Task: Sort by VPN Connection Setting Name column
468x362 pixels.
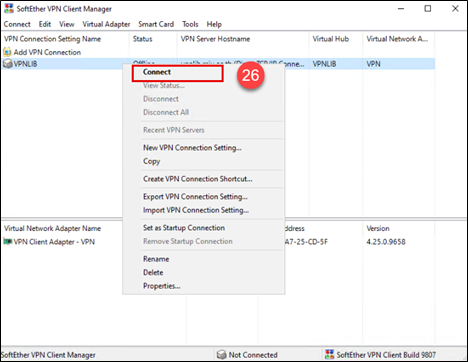Action: point(65,39)
